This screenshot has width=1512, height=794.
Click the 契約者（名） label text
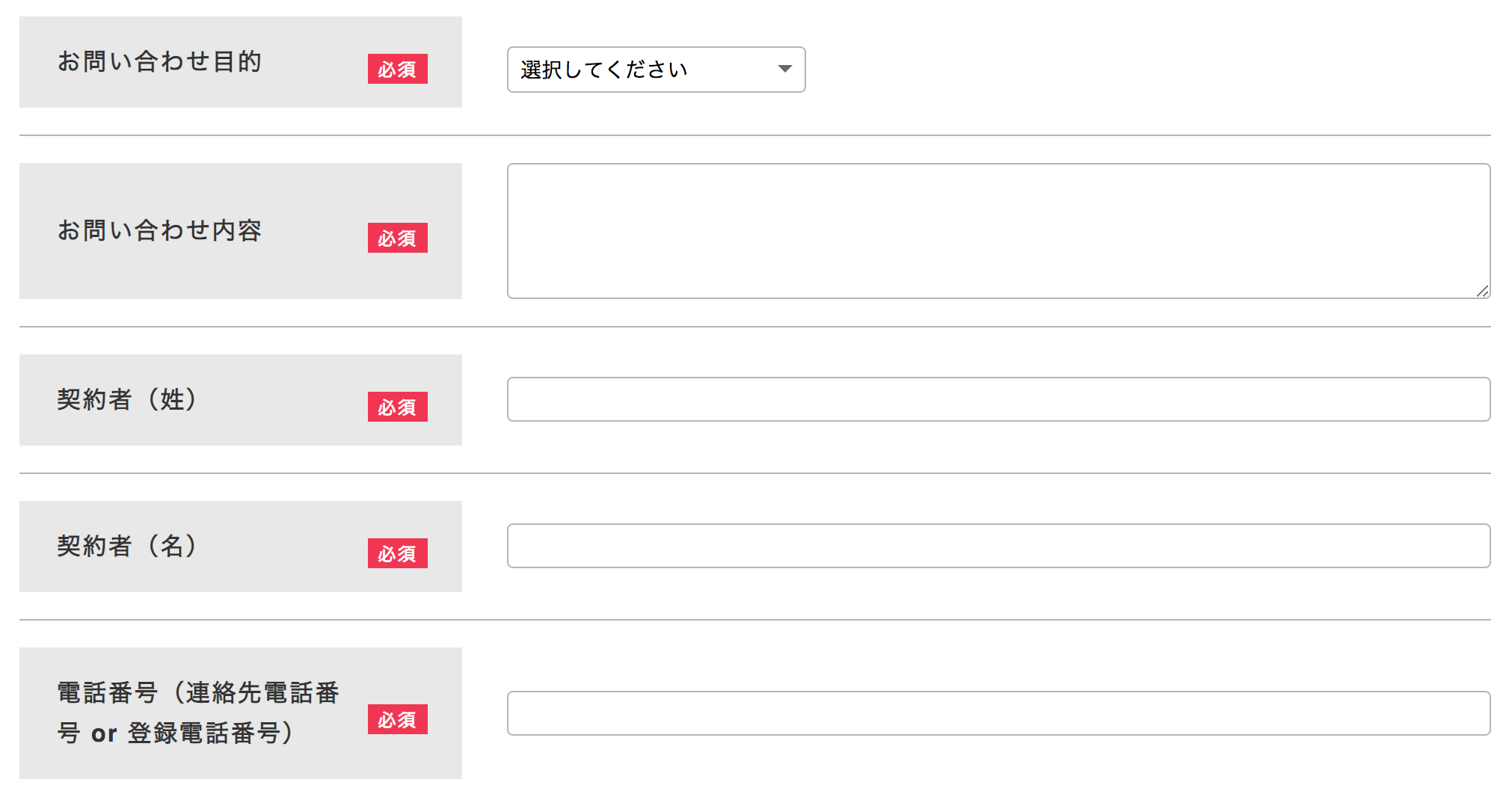(128, 546)
